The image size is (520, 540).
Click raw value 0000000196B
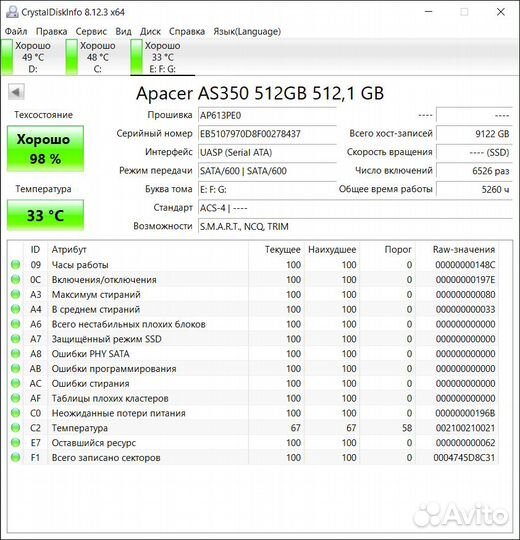tap(465, 413)
